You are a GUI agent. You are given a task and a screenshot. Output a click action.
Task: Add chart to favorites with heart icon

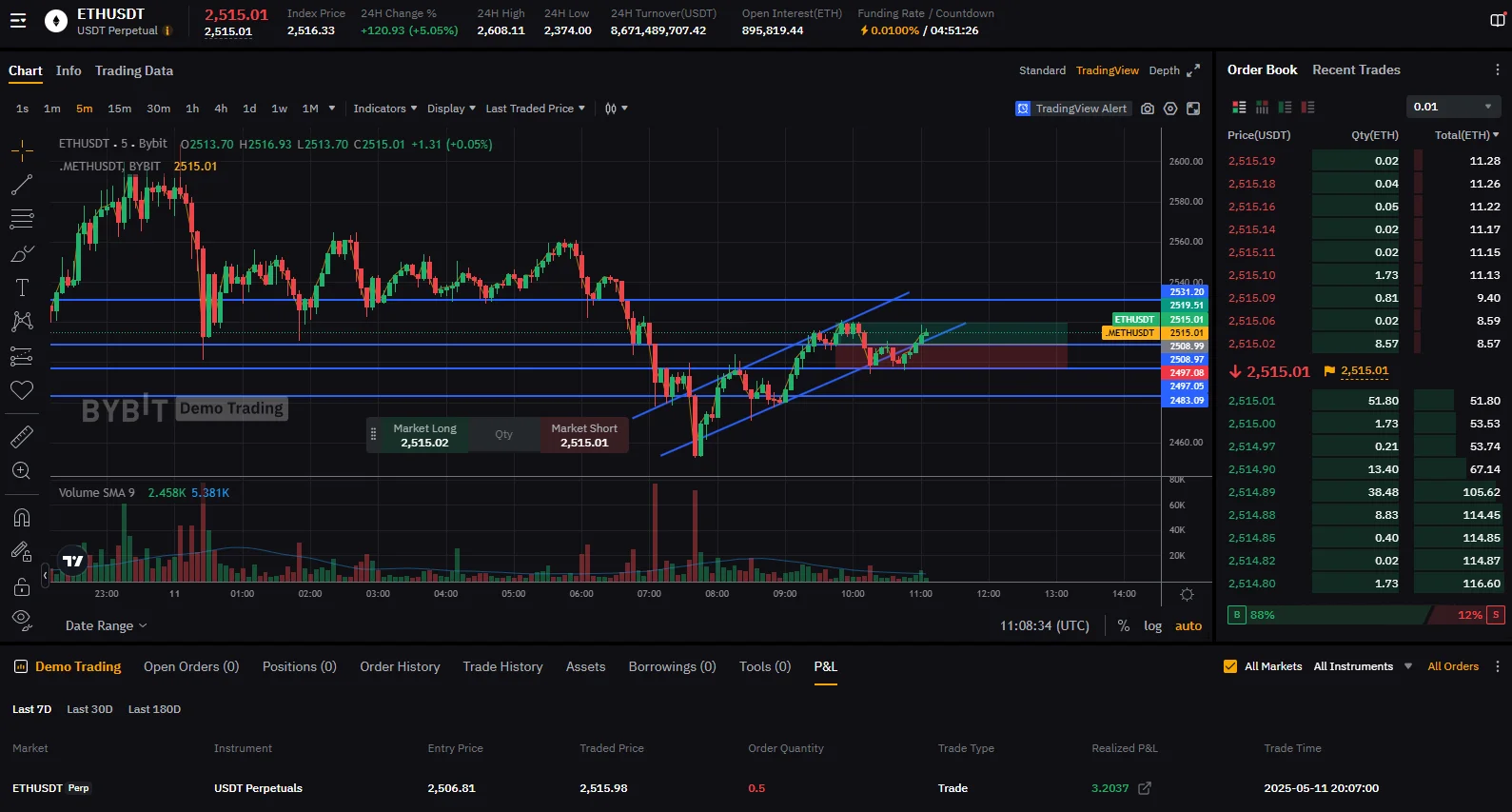[22, 390]
